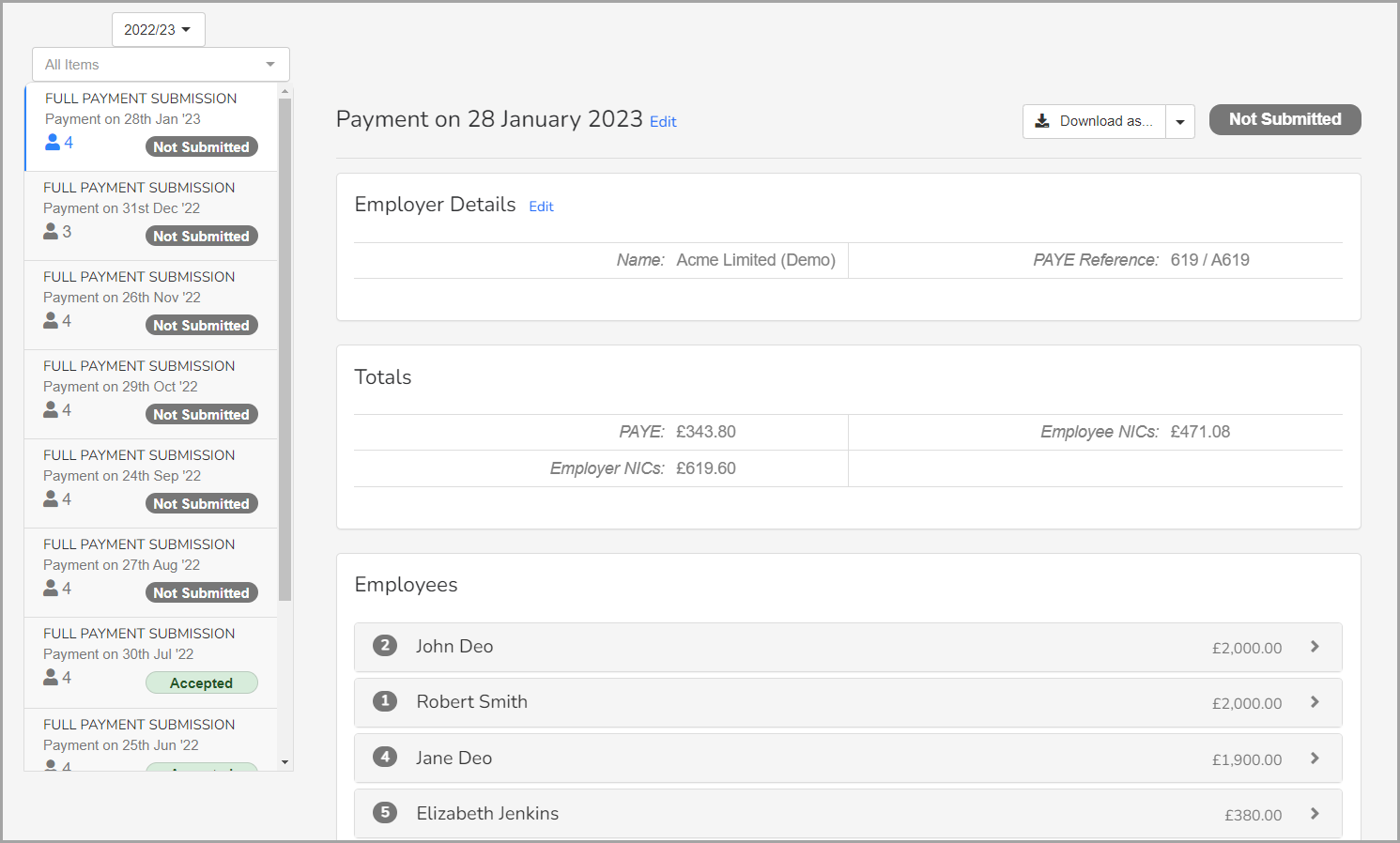Image resolution: width=1400 pixels, height=843 pixels.
Task: Click employer name Acme Limited (Demo)
Action: coord(756,260)
